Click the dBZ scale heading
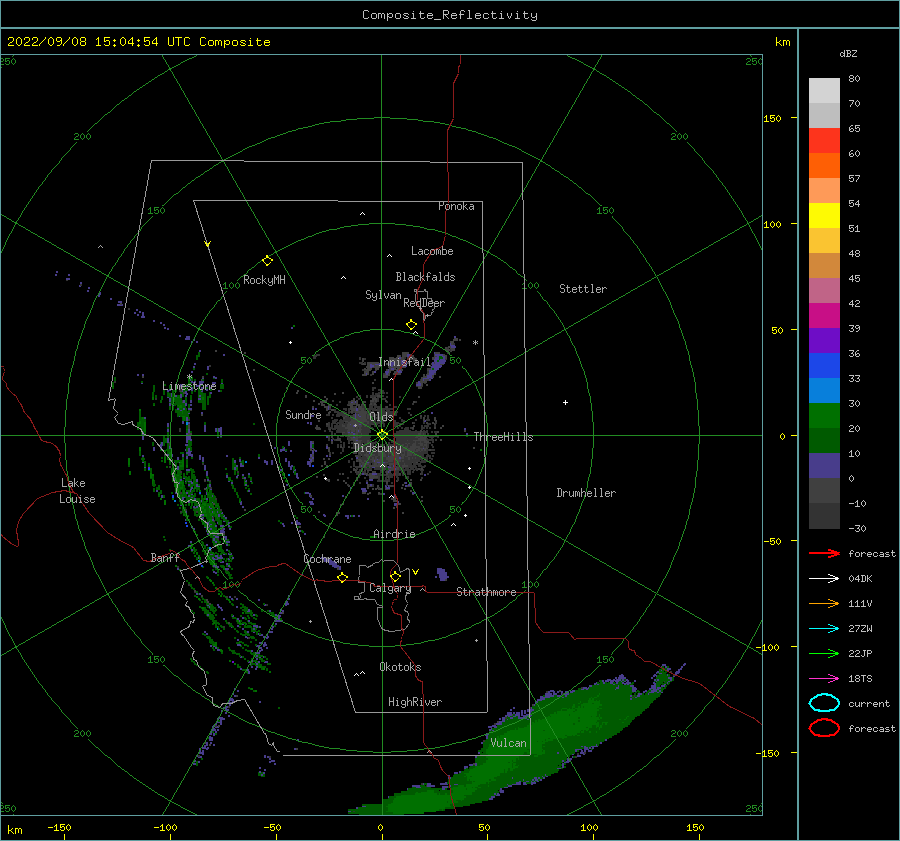900x841 pixels. (x=848, y=53)
